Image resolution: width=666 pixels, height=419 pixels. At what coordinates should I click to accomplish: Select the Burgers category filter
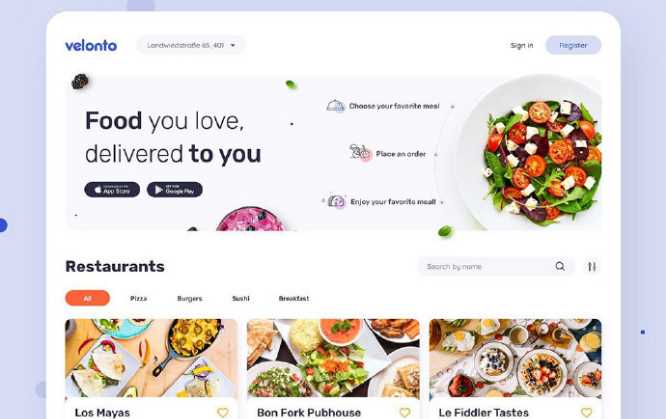pos(189,298)
